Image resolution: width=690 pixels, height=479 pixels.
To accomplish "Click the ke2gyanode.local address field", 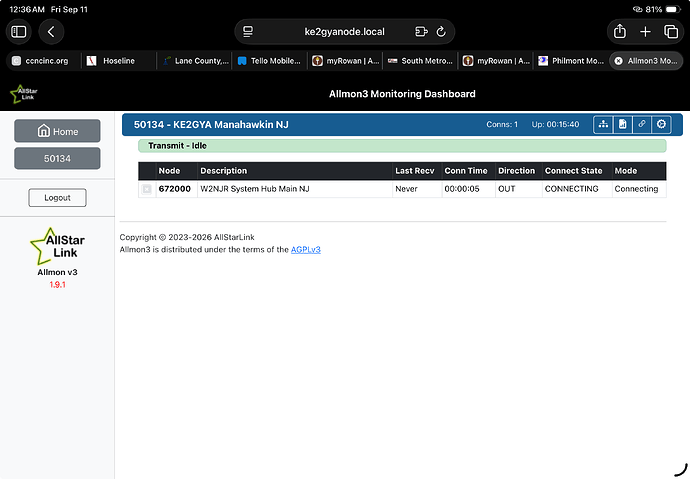I will pyautogui.click(x=344, y=32).
